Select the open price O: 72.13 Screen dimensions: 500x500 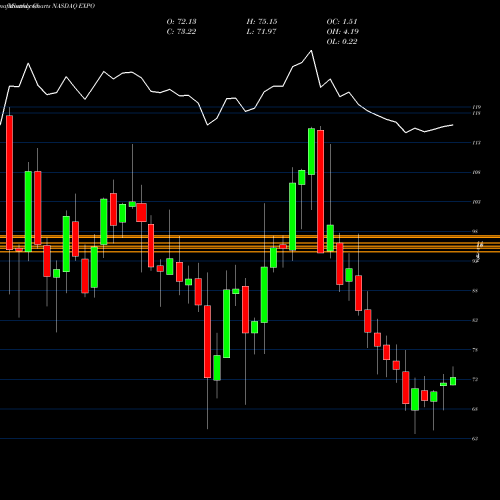pyautogui.click(x=181, y=22)
